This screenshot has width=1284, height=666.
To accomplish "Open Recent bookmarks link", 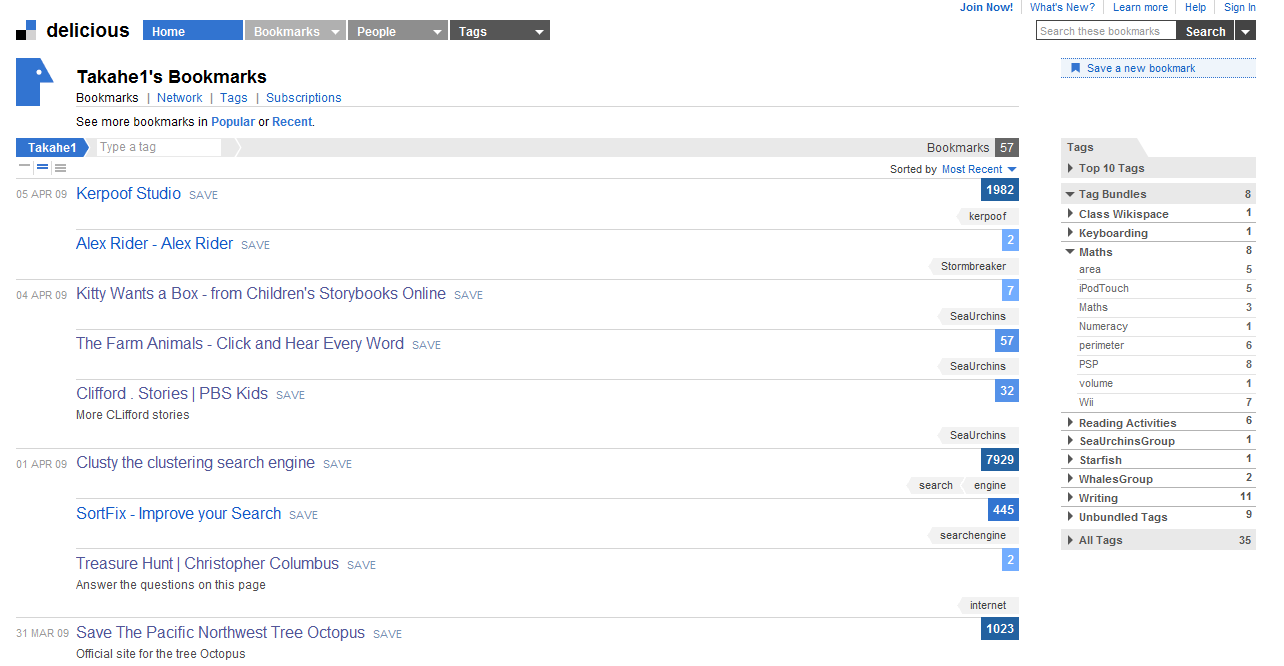I will click(292, 122).
